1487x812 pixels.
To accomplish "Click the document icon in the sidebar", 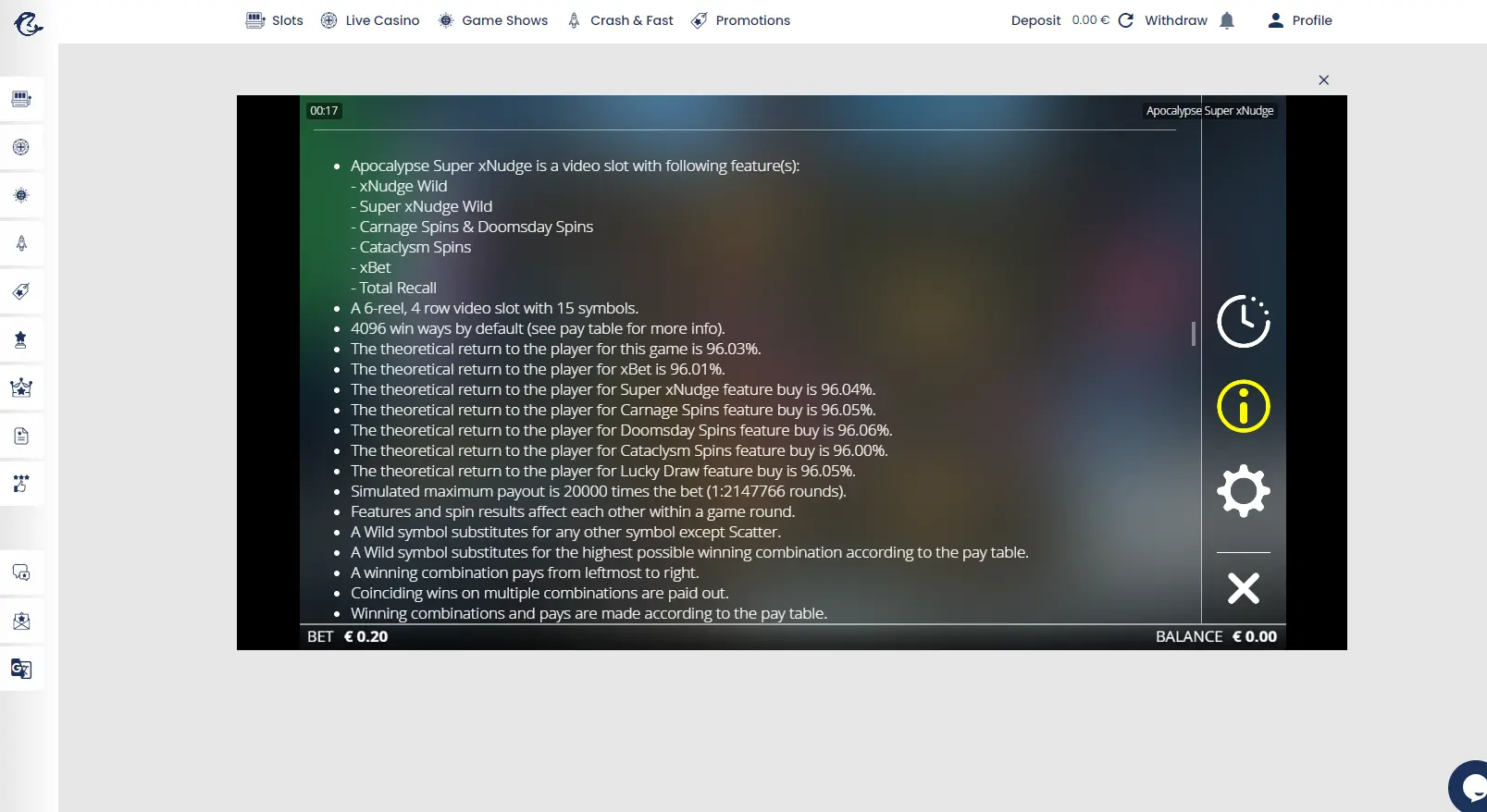I will [x=21, y=436].
